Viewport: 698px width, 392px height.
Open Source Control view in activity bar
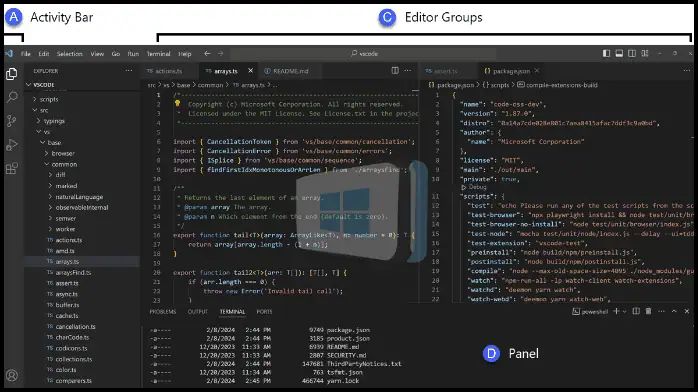pos(12,121)
